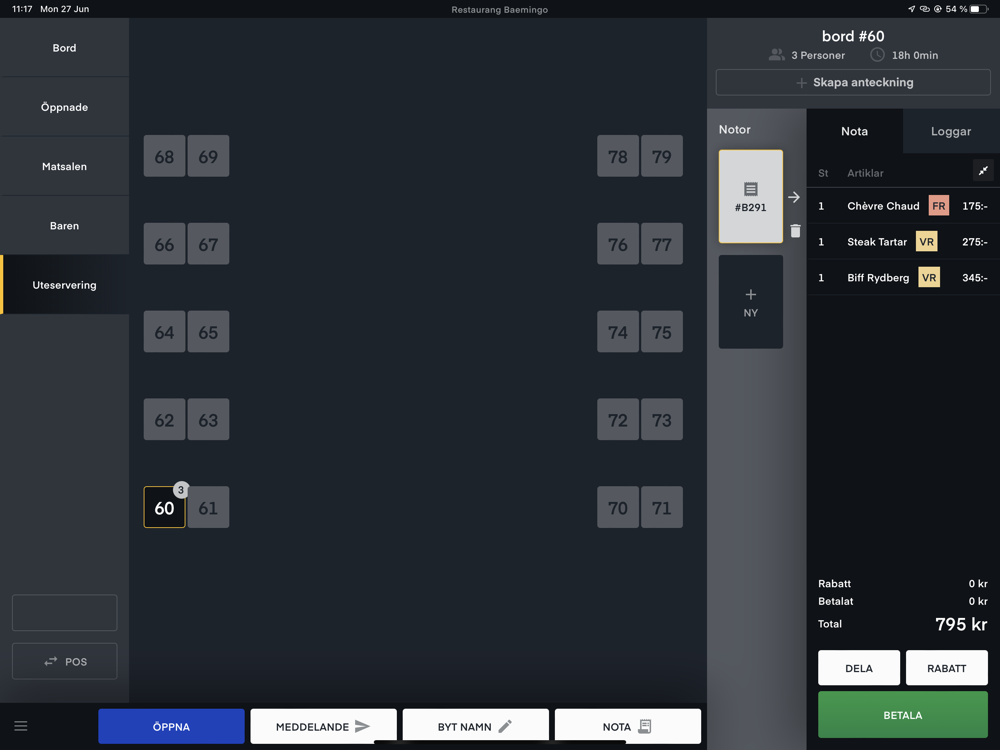The height and width of the screenshot is (750, 1000).
Task: Switch to POS mode
Action: pos(64,661)
